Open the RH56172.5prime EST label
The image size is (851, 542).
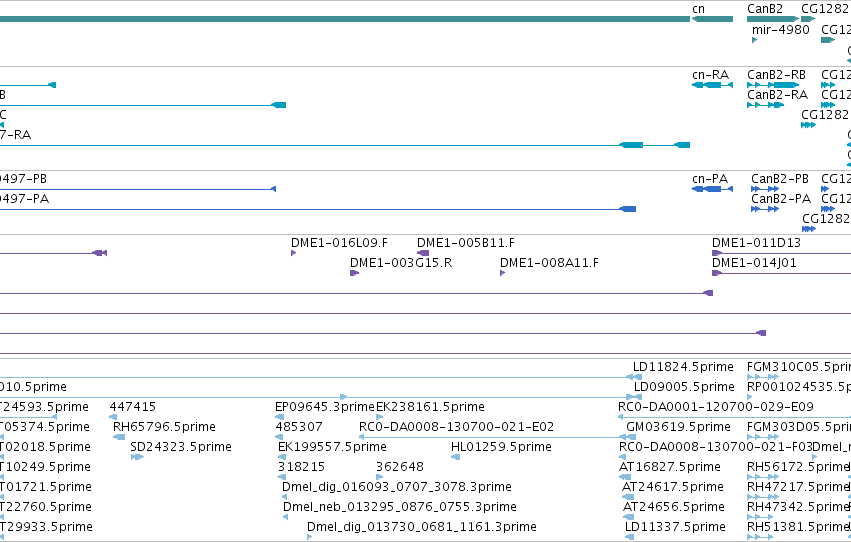click(798, 467)
